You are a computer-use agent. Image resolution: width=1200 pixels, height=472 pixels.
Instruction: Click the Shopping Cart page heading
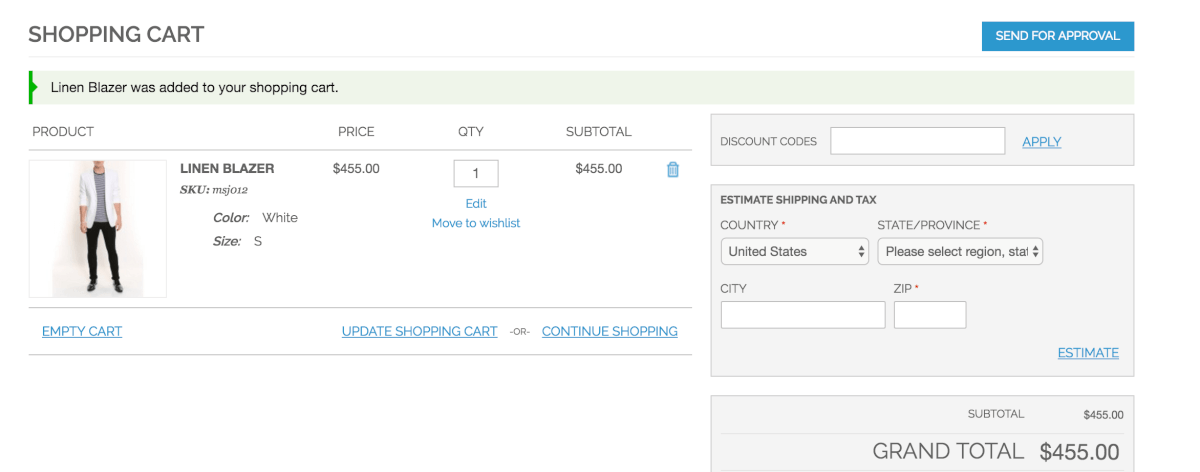coord(116,34)
